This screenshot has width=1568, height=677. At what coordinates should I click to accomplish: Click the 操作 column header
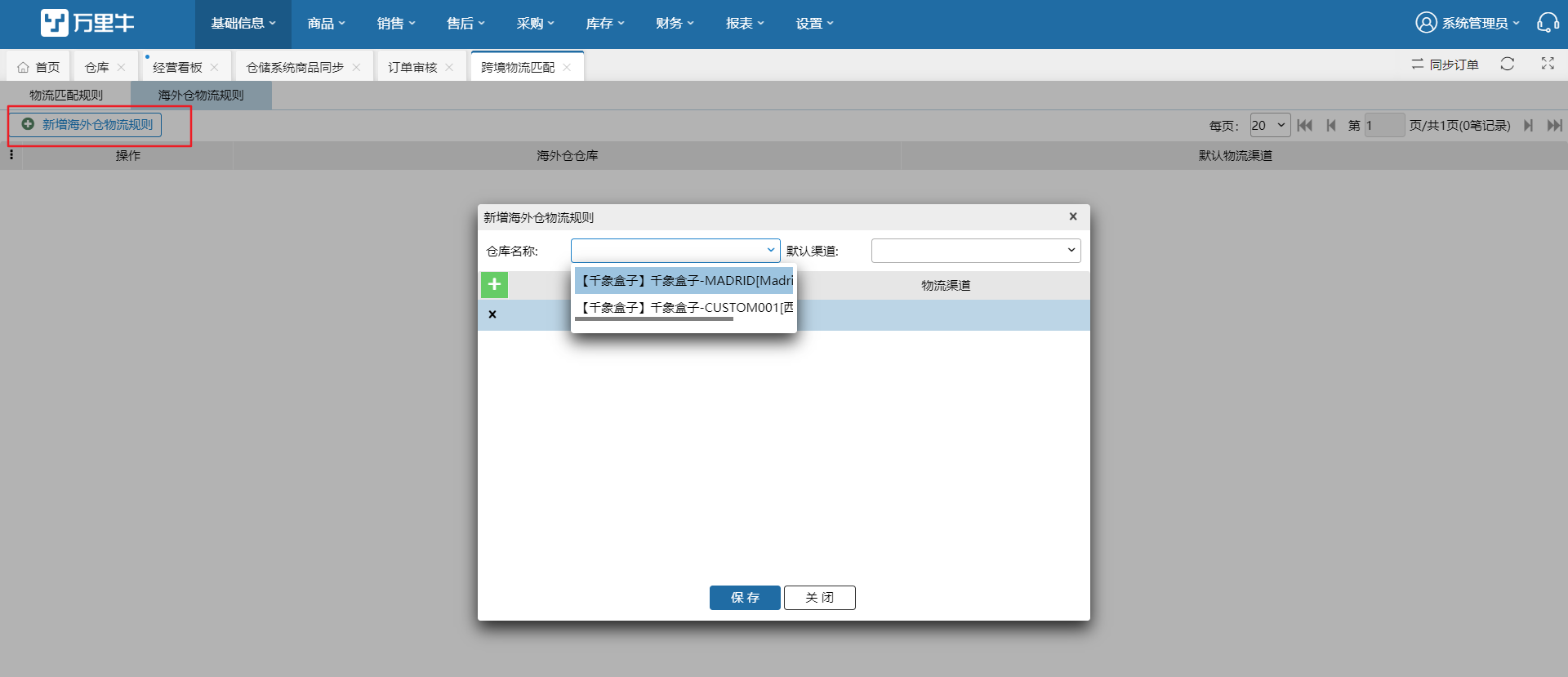[127, 155]
